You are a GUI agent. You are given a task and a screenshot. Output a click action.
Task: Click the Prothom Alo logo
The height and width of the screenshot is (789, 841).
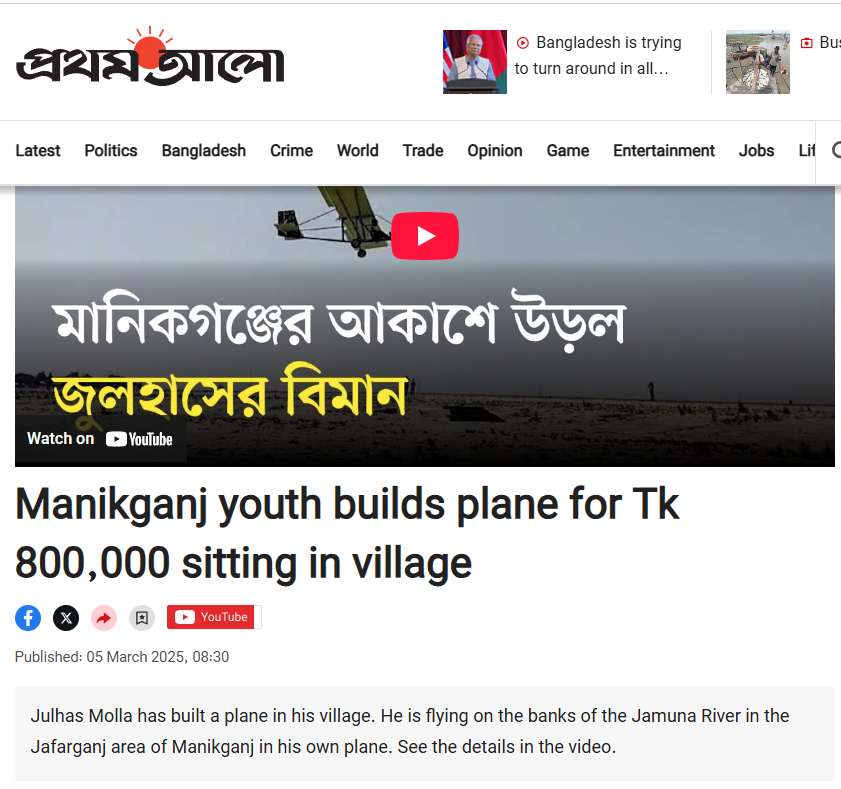point(150,56)
